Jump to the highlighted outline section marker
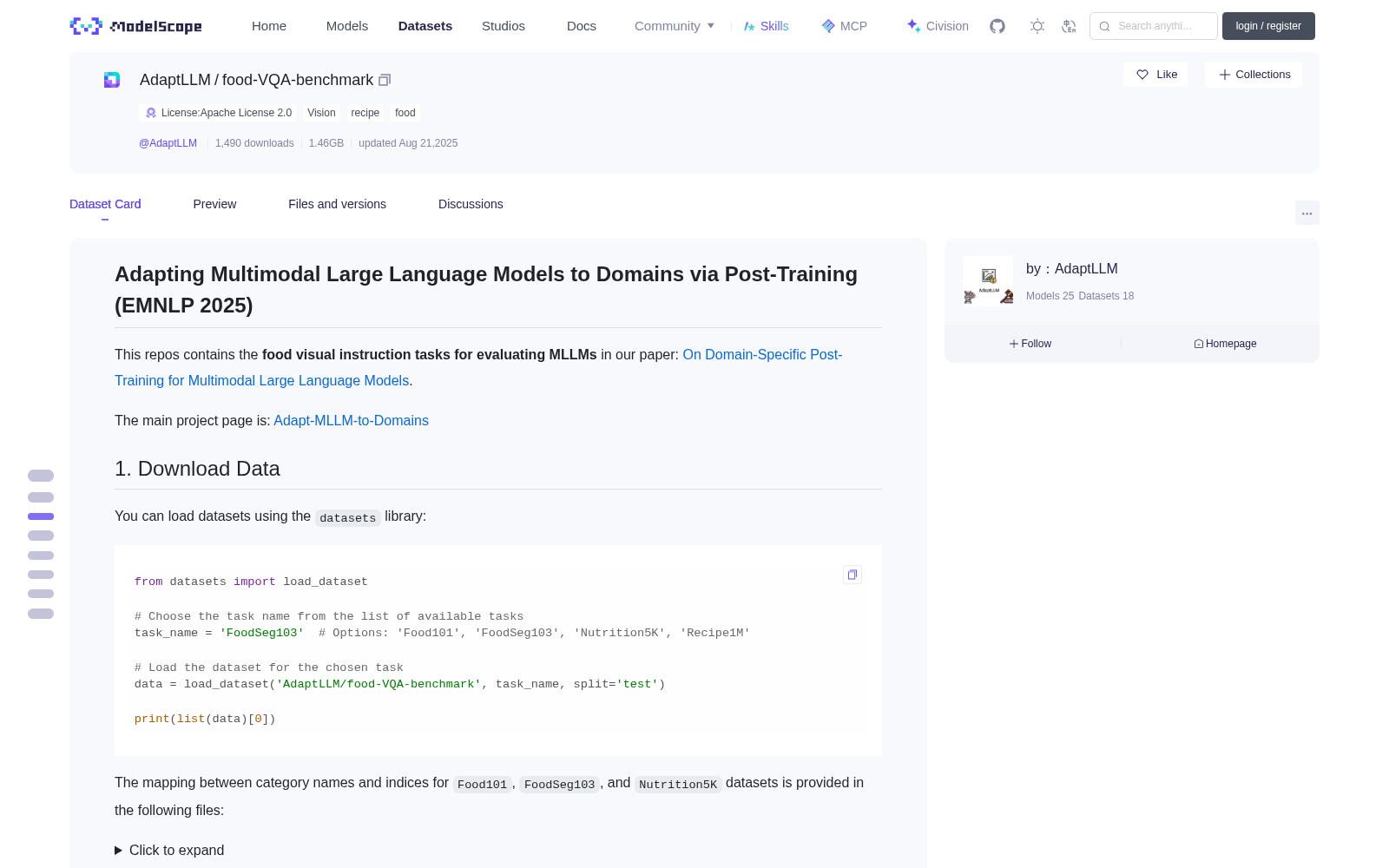 point(41,516)
